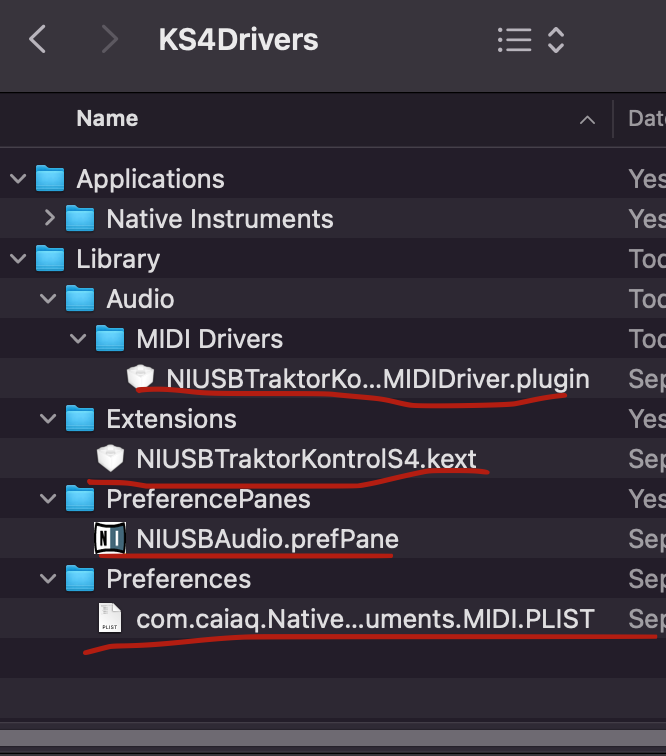Collapse the Library folder disclosure triangle

pos(17,259)
